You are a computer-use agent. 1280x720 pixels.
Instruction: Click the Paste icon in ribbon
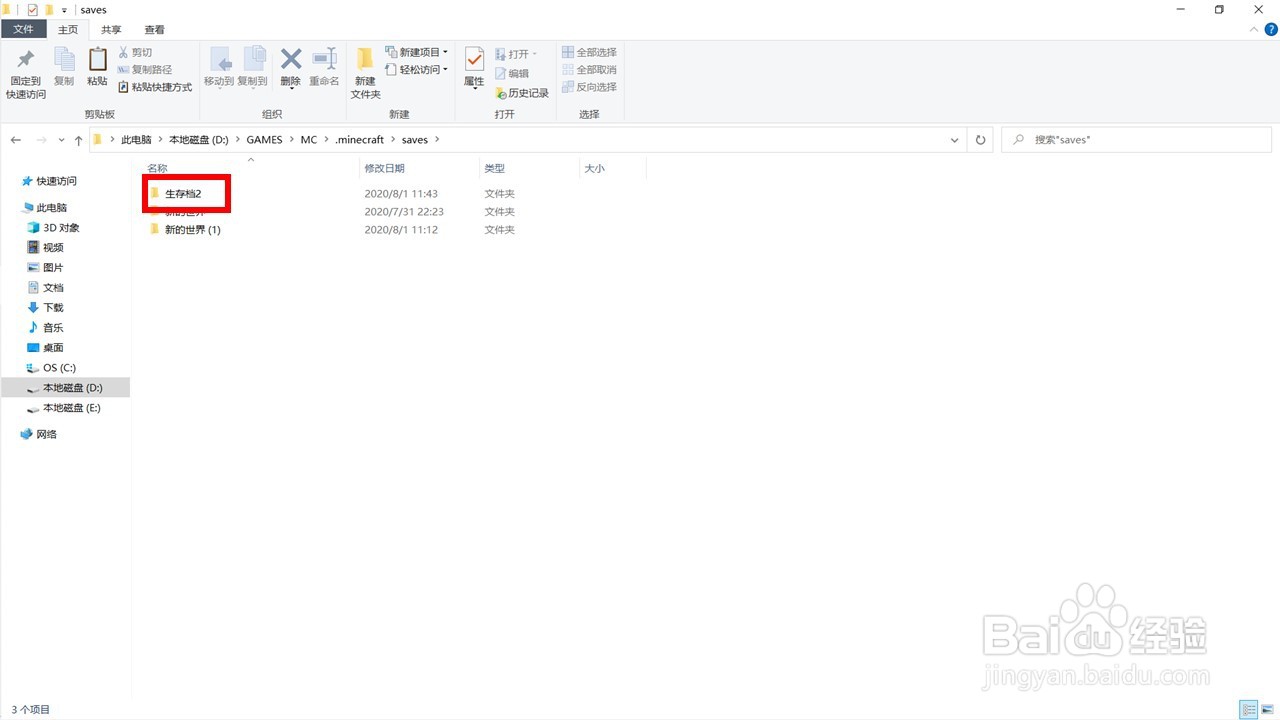[97, 60]
